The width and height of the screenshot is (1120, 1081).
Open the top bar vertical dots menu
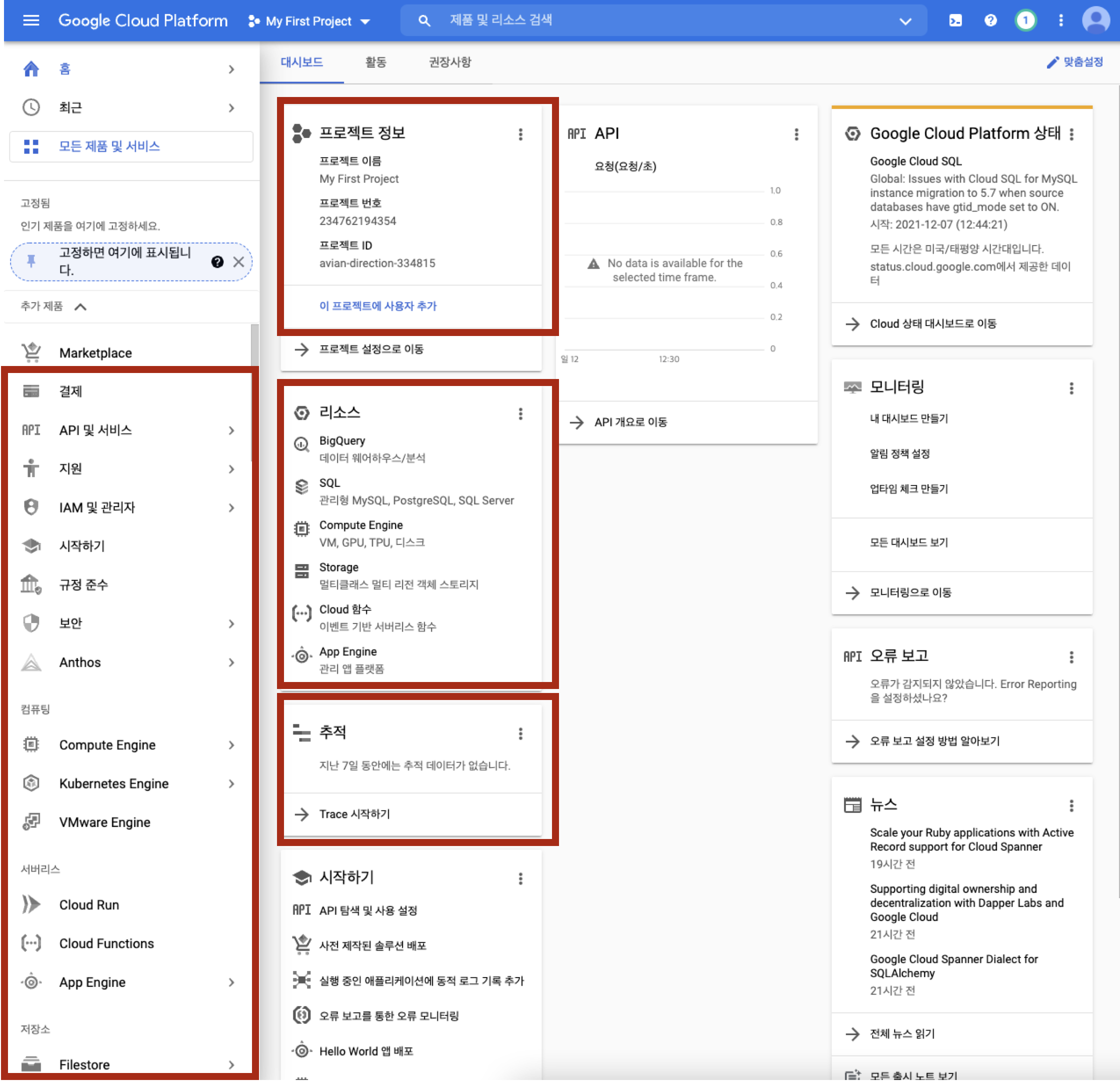1060,20
